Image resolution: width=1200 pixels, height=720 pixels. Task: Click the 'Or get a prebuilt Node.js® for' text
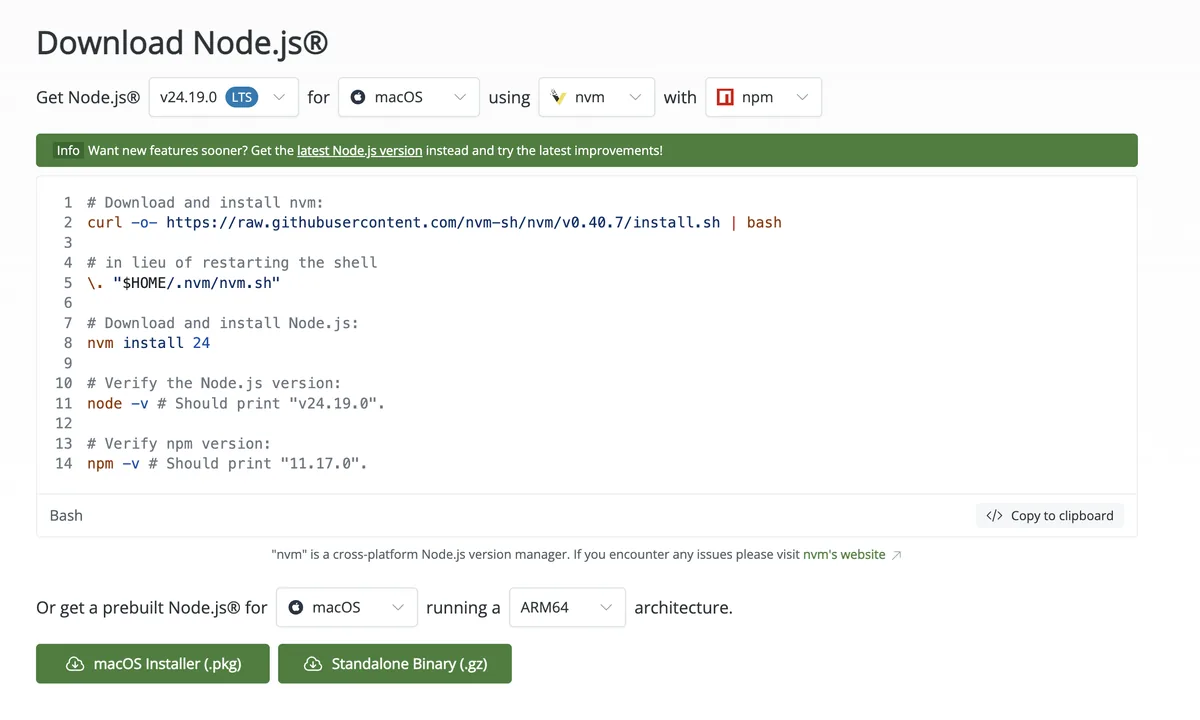pyautogui.click(x=152, y=607)
